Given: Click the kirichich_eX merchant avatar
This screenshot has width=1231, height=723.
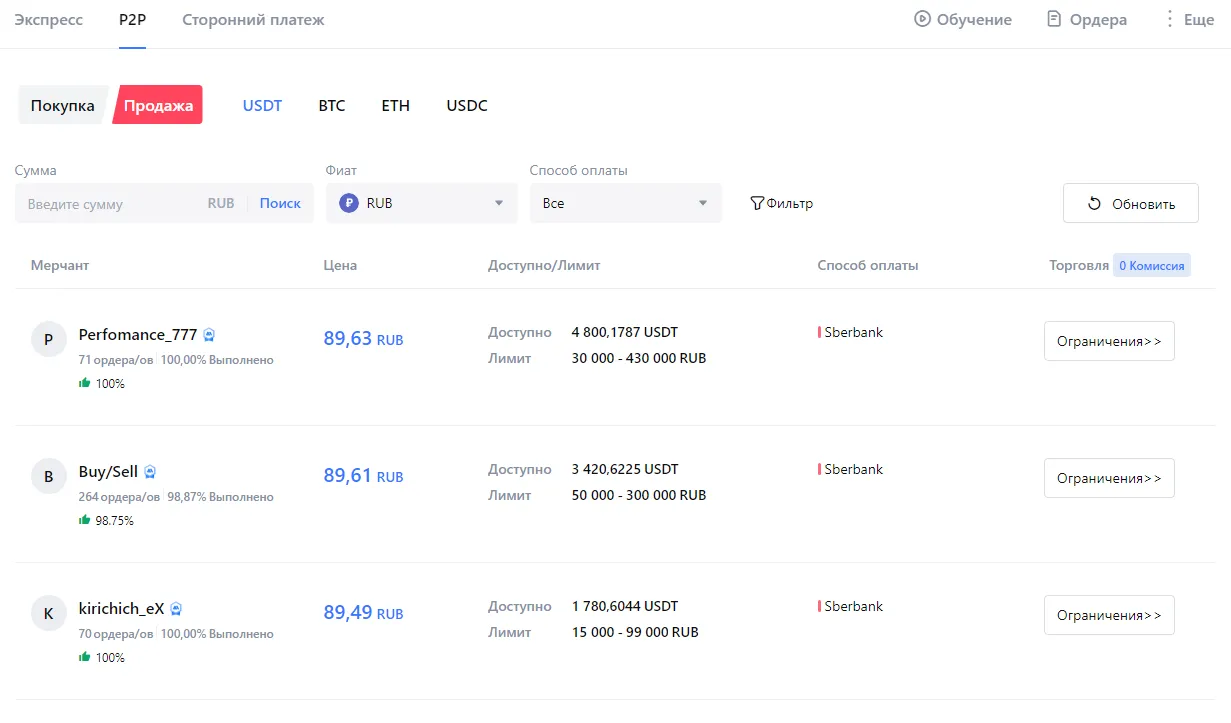Looking at the screenshot, I should [x=48, y=613].
